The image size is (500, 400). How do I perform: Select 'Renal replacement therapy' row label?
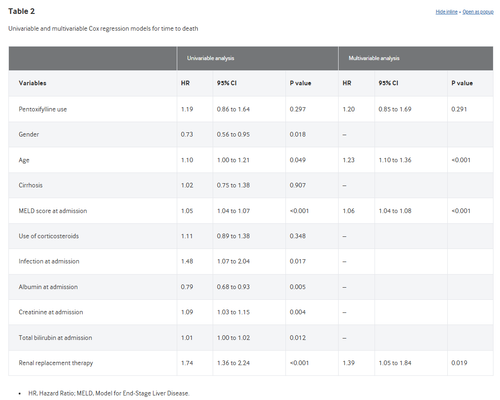coord(56,363)
